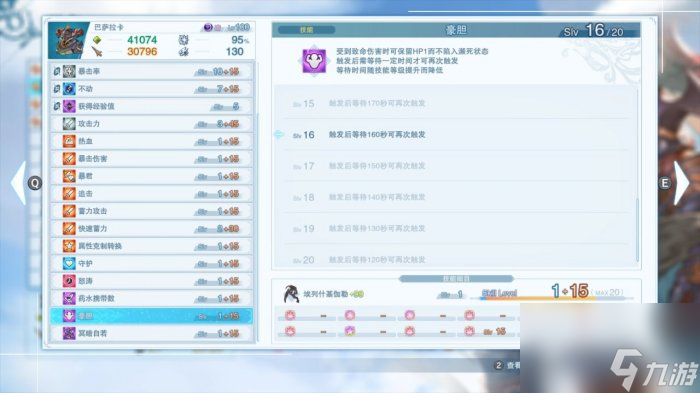Click the 95% critical value
This screenshot has height=393, width=700.
point(240,40)
